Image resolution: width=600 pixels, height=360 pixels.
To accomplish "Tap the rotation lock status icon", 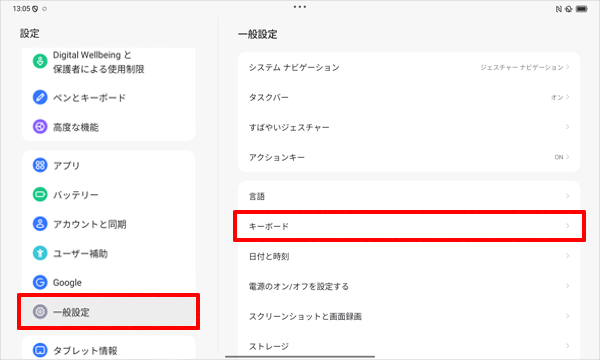I will point(569,9).
